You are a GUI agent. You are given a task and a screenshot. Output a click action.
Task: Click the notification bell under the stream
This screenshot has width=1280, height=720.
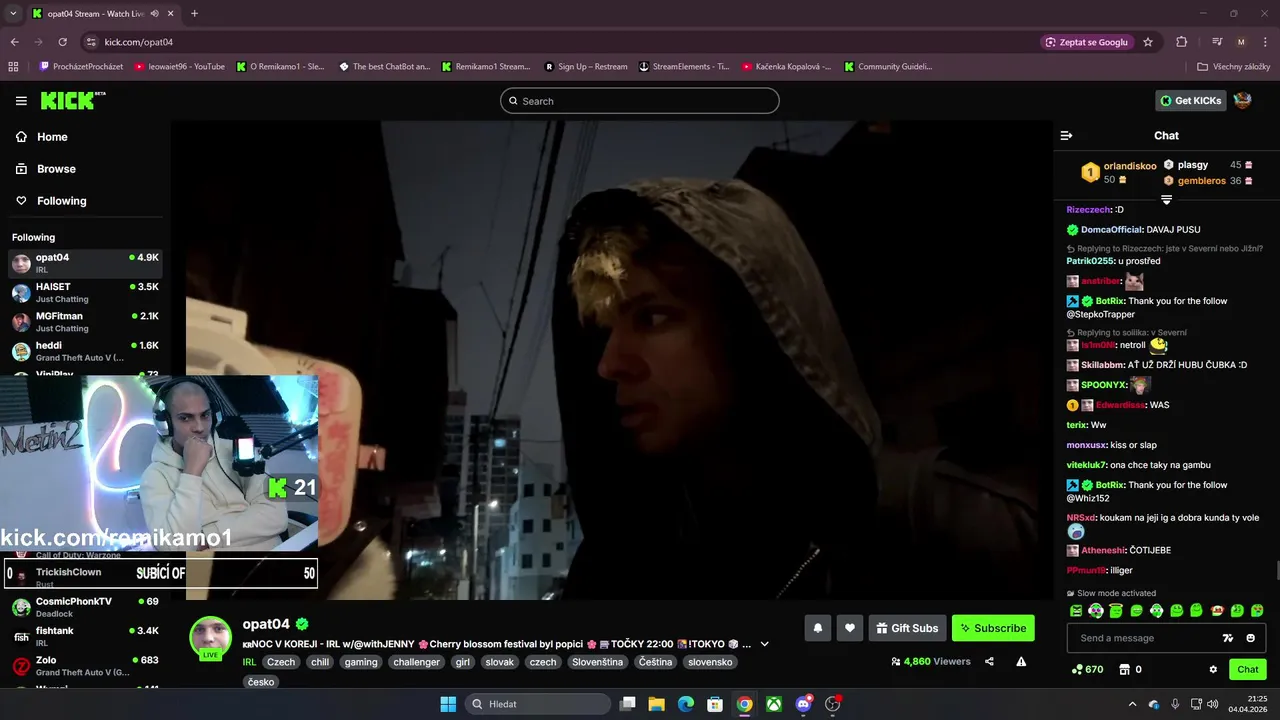click(x=818, y=628)
